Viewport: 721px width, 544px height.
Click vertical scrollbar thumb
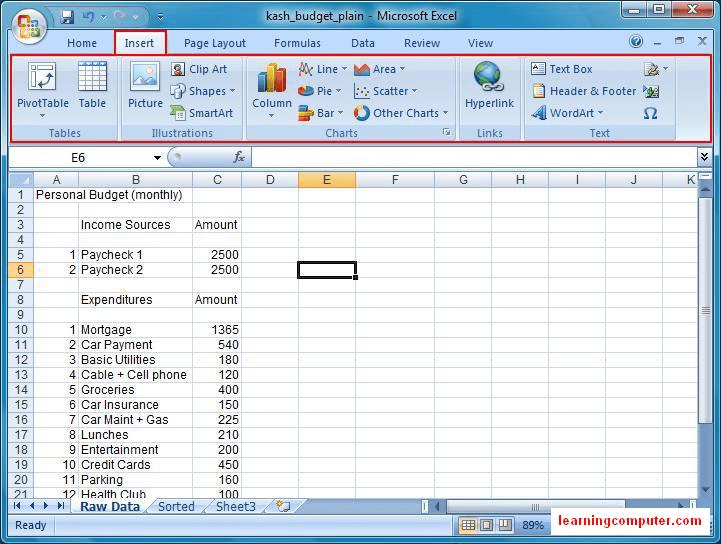coord(705,310)
